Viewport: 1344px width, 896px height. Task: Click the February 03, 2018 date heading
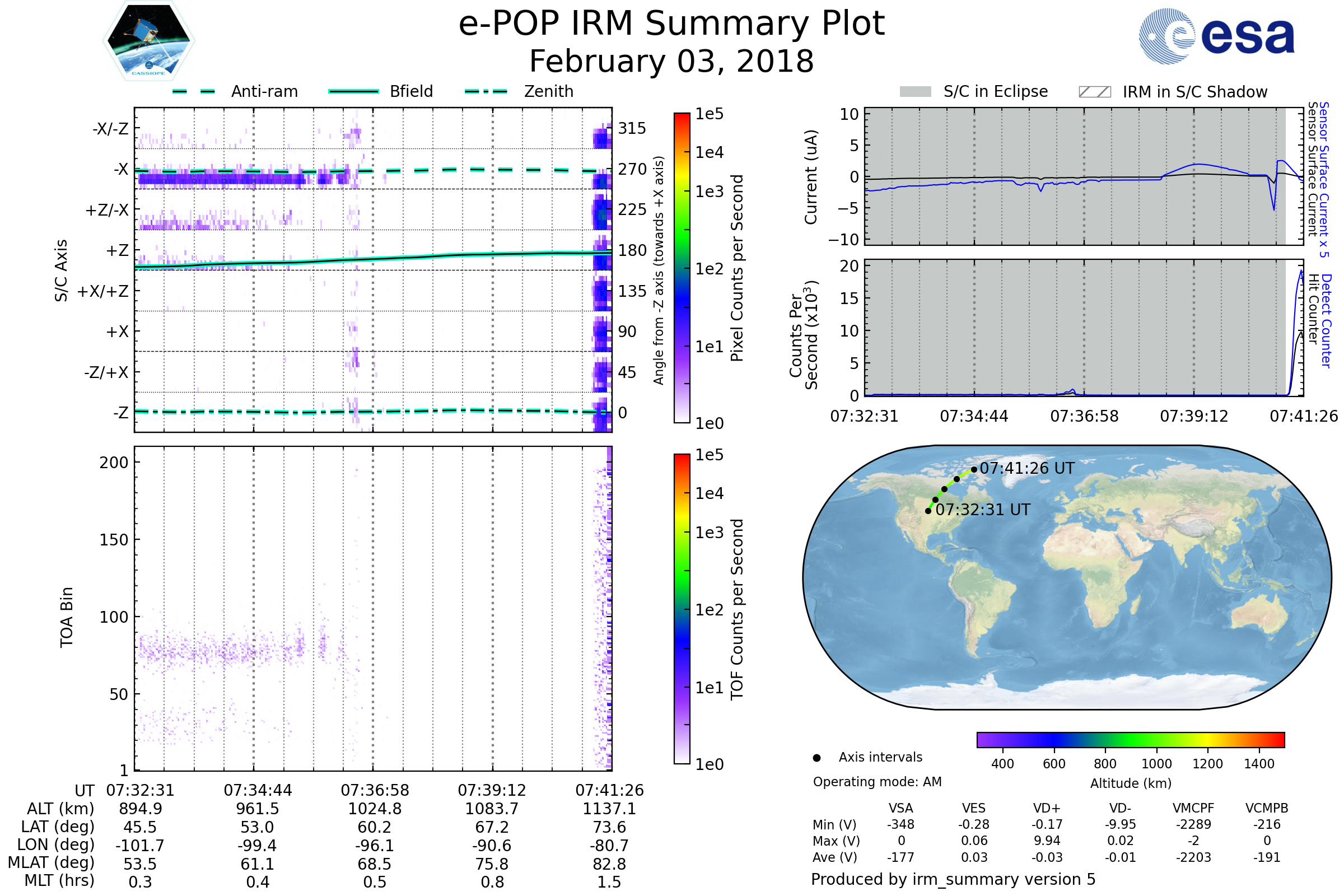pyautogui.click(x=671, y=62)
